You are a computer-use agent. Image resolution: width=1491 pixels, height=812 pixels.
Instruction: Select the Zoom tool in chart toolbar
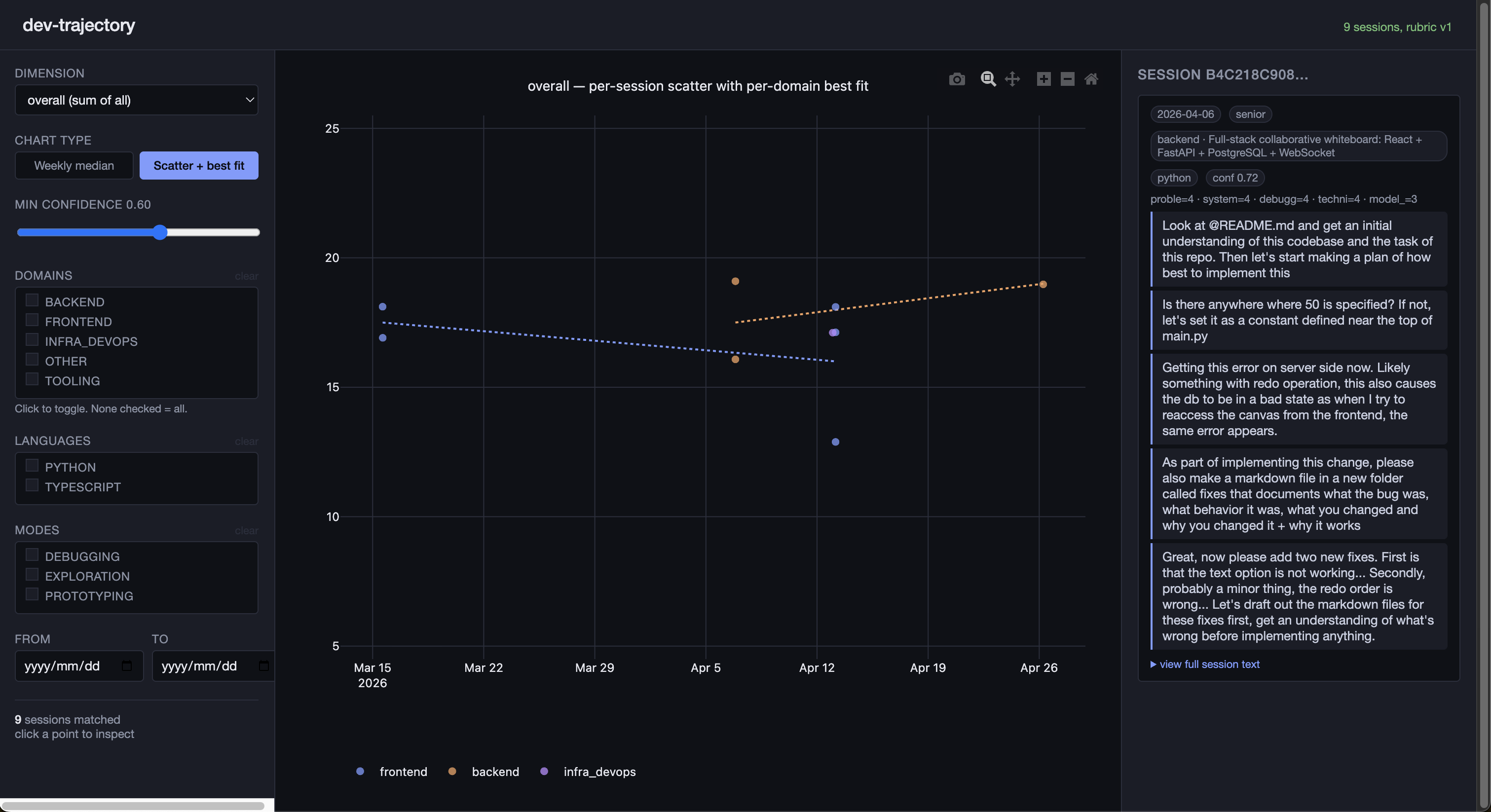988,79
